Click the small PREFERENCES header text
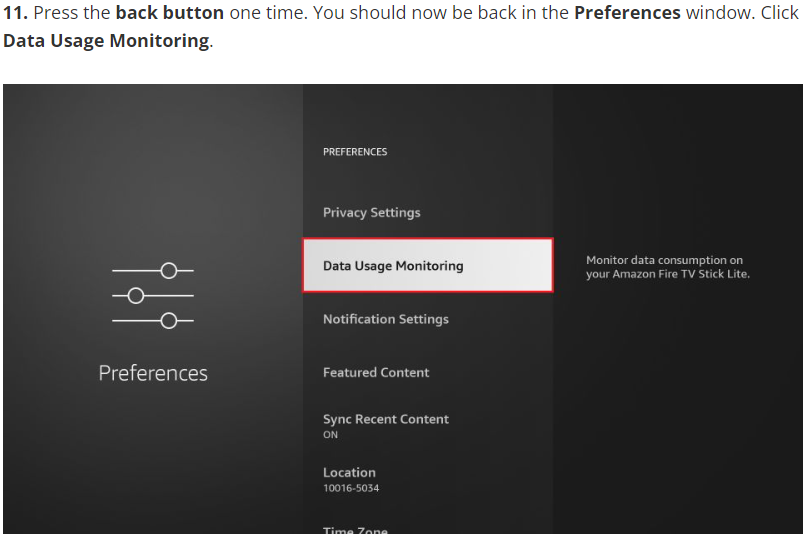Viewport: 810px width, 544px height. coord(355,152)
